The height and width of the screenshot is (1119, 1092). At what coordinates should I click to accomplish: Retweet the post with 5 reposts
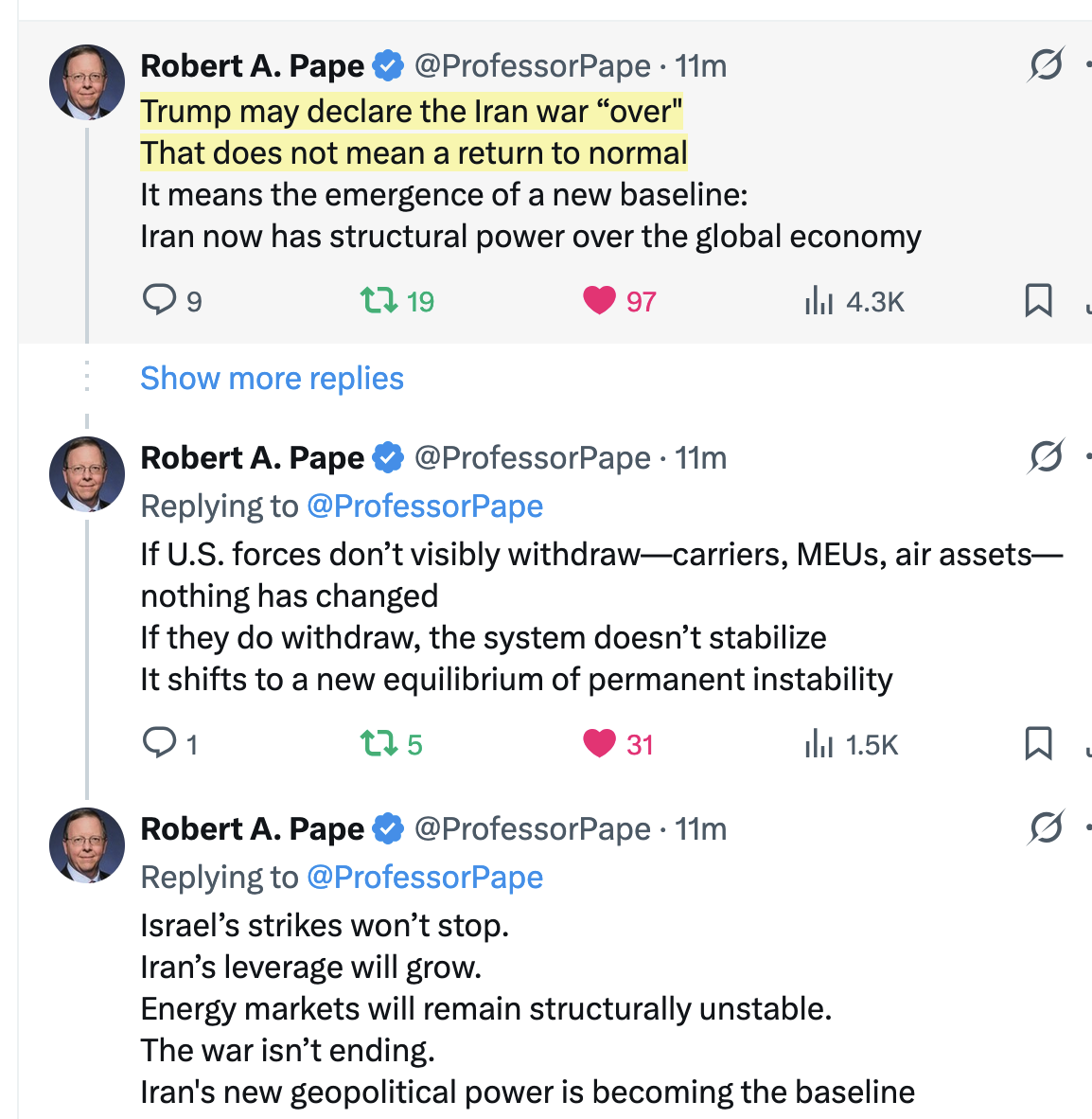[379, 744]
